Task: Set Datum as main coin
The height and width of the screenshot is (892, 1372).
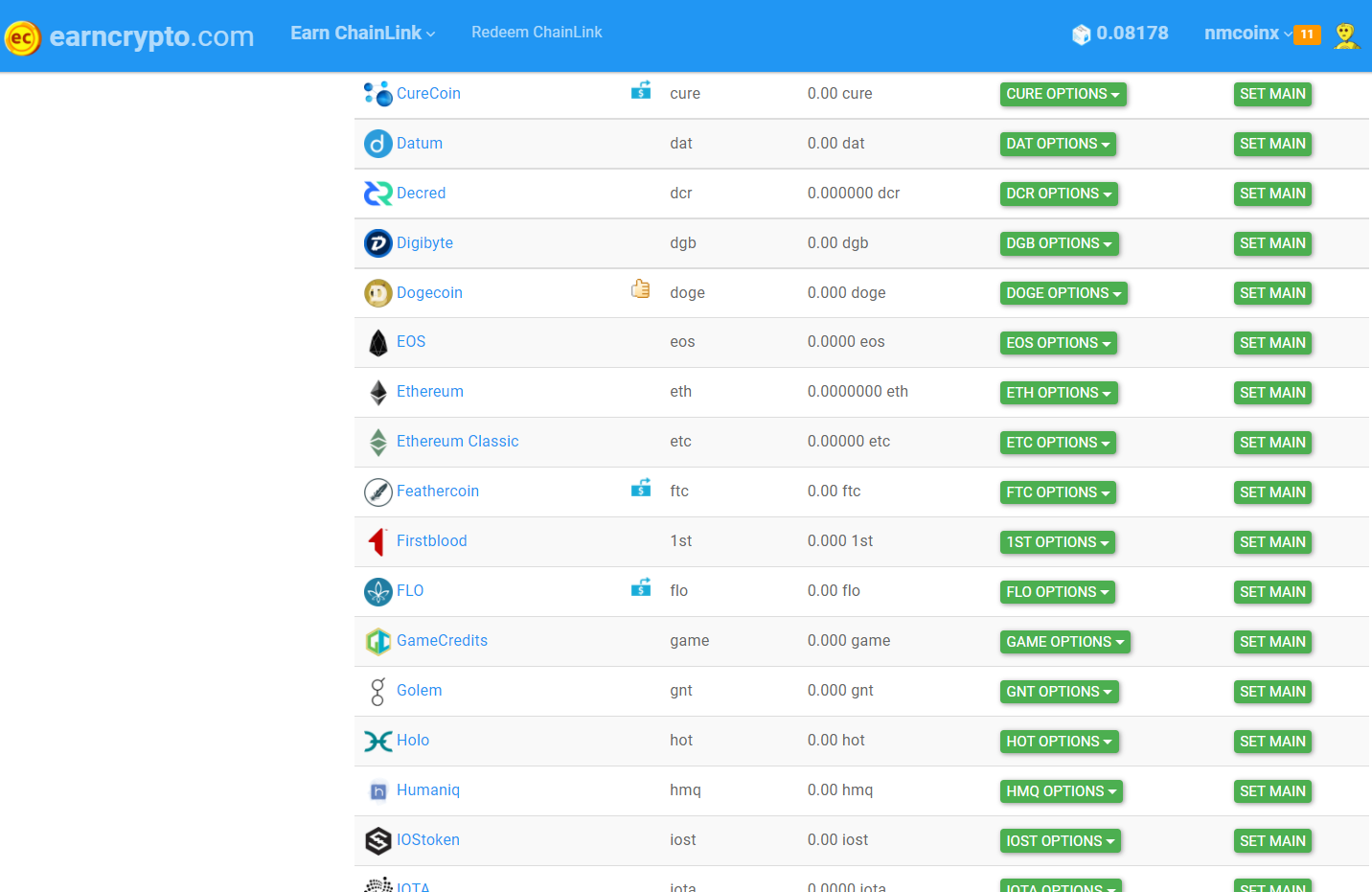Action: 1272,144
